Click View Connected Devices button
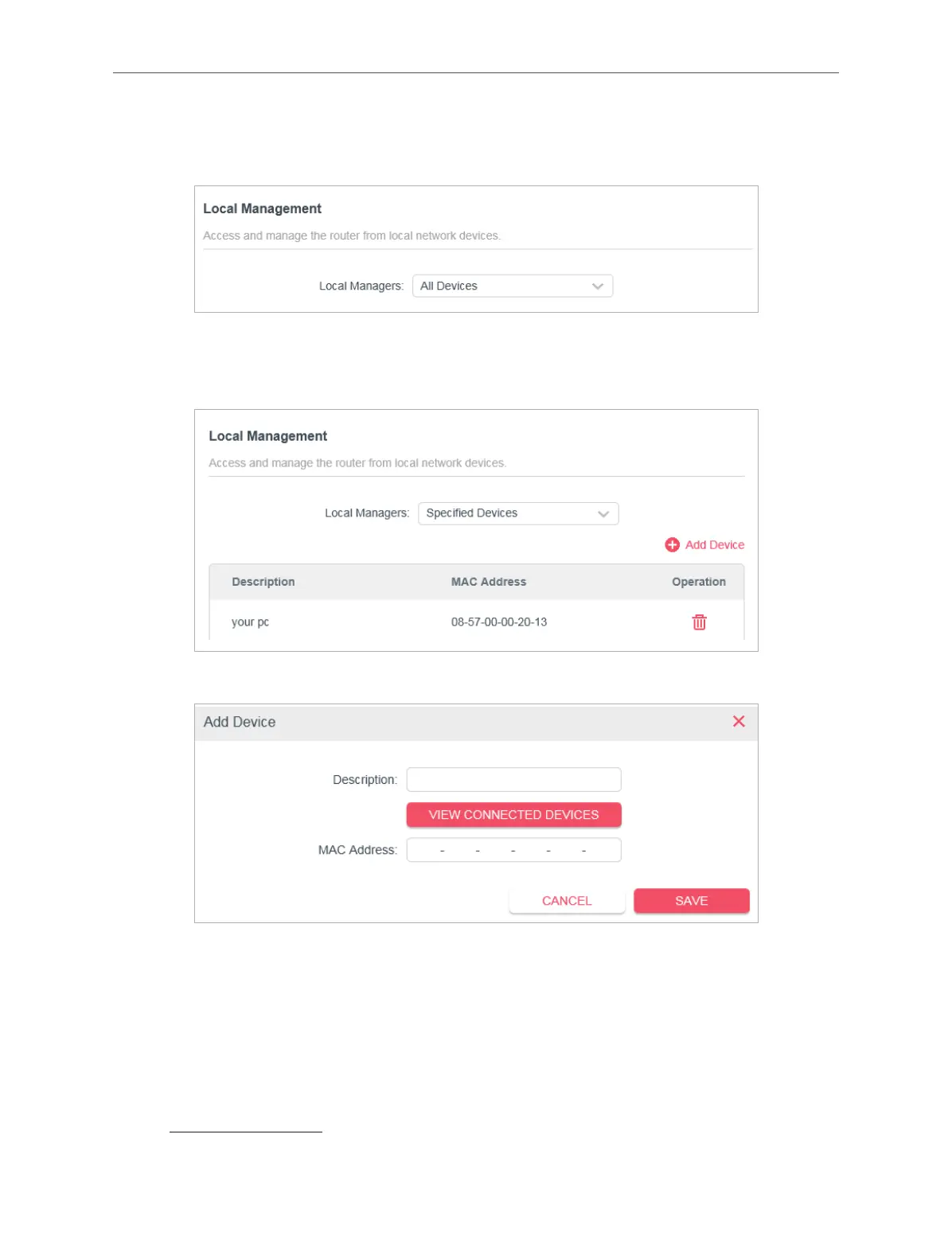Image resolution: width=952 pixels, height=1259 pixels. [513, 815]
